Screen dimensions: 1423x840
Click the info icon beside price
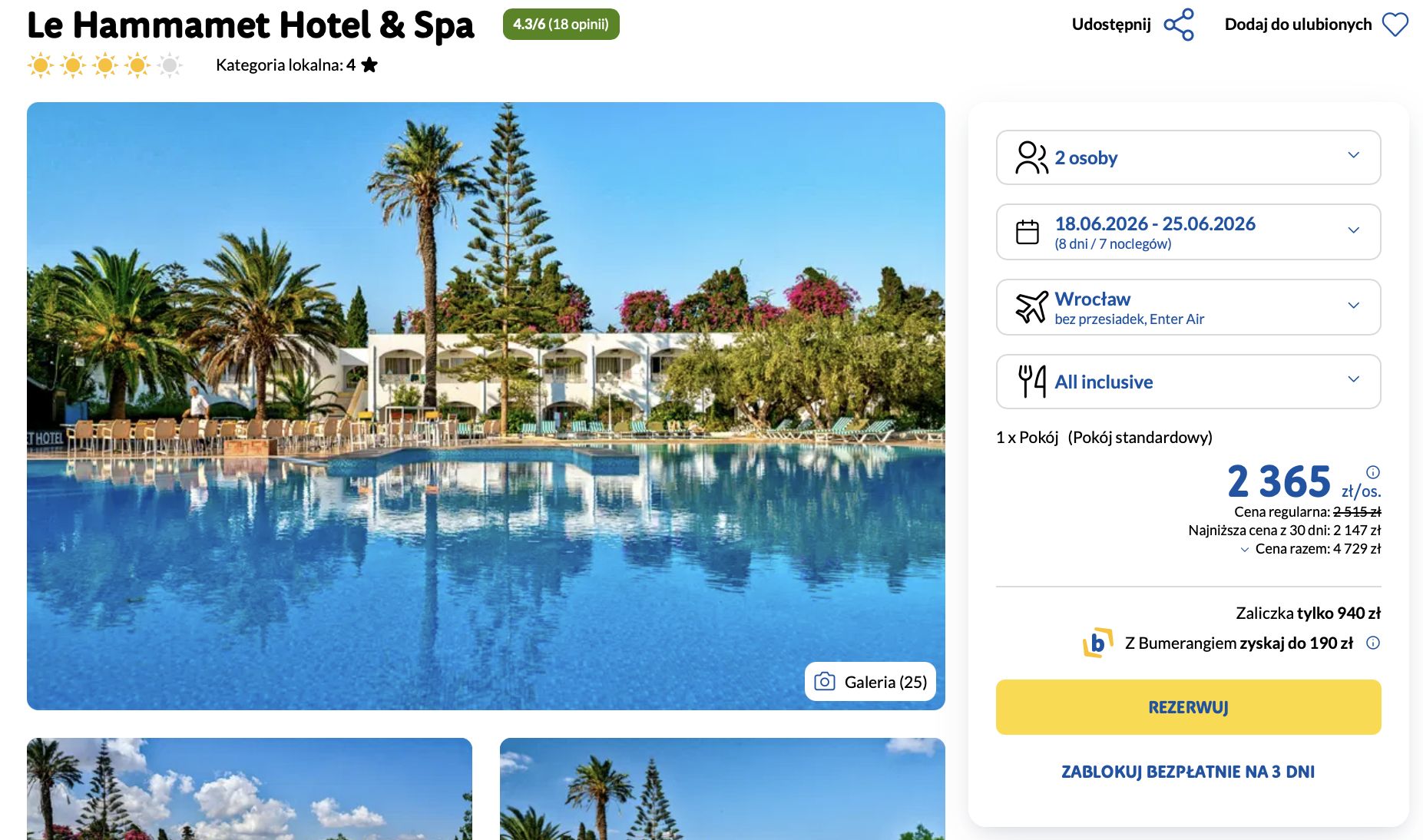pyautogui.click(x=1373, y=472)
